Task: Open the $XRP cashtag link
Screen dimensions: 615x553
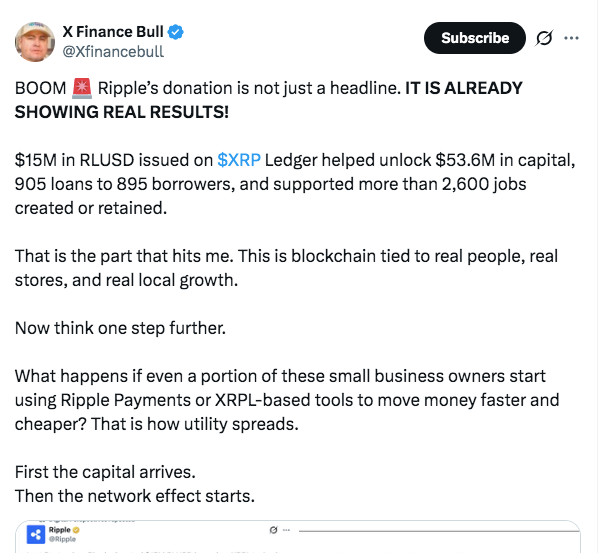Action: (x=236, y=160)
